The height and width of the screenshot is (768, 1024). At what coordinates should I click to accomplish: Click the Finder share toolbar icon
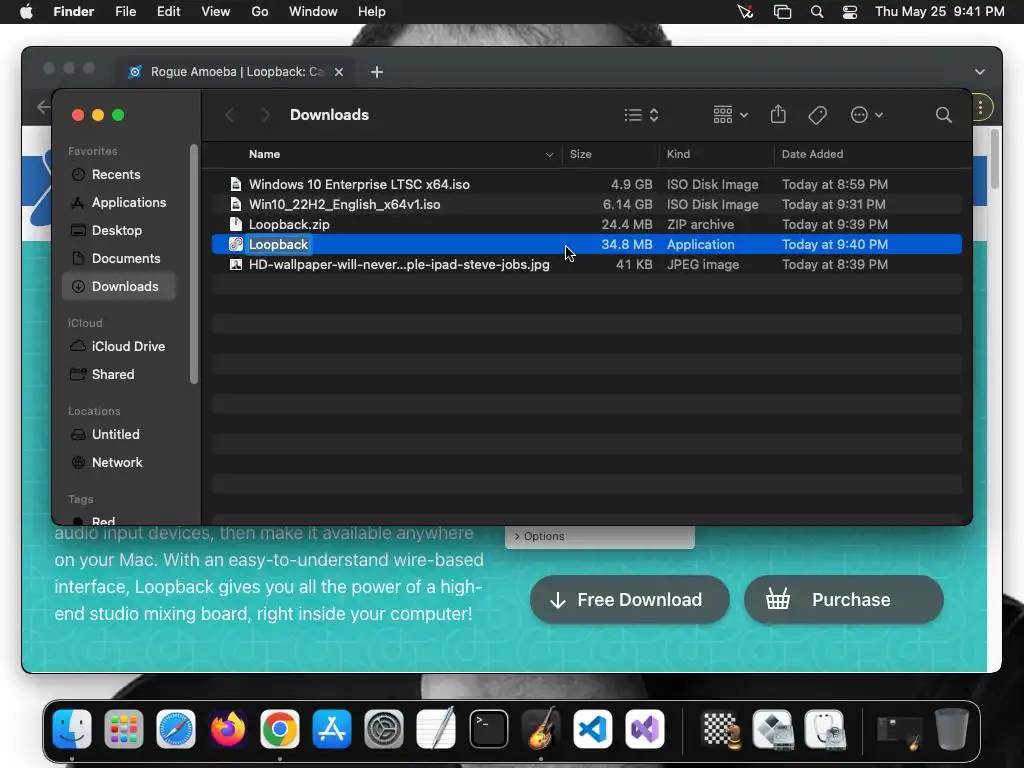pos(778,114)
